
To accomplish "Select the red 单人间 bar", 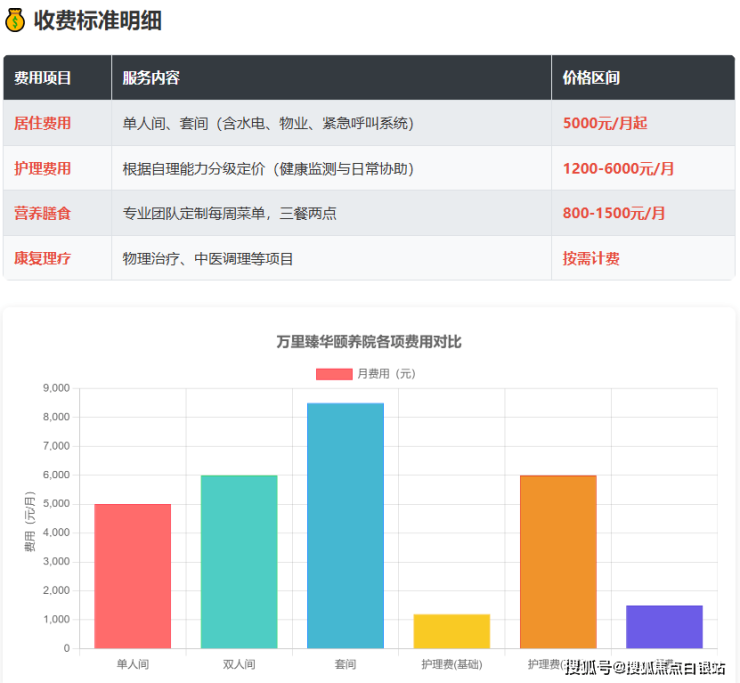I will click(133, 576).
